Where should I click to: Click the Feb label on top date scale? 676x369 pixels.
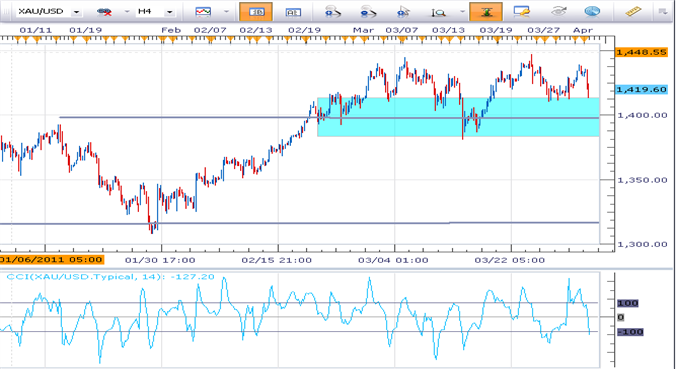pyautogui.click(x=171, y=30)
